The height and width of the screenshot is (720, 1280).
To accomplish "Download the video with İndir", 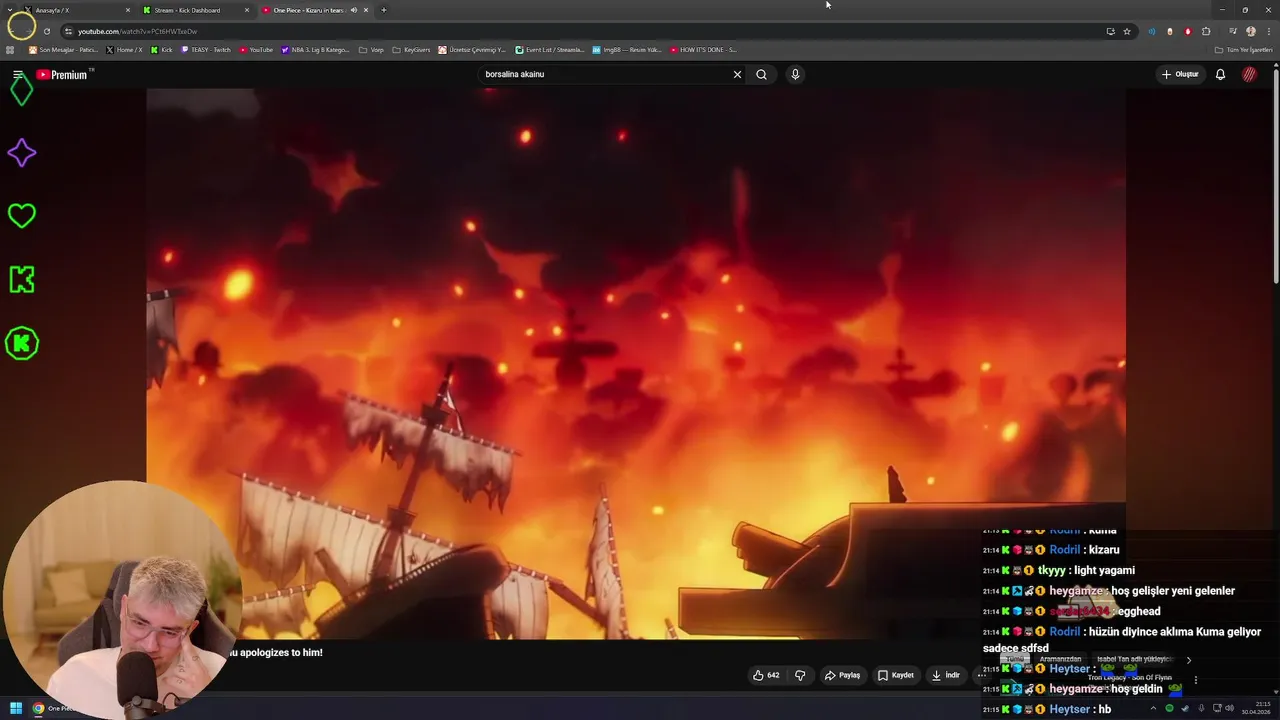I will pyautogui.click(x=945, y=675).
